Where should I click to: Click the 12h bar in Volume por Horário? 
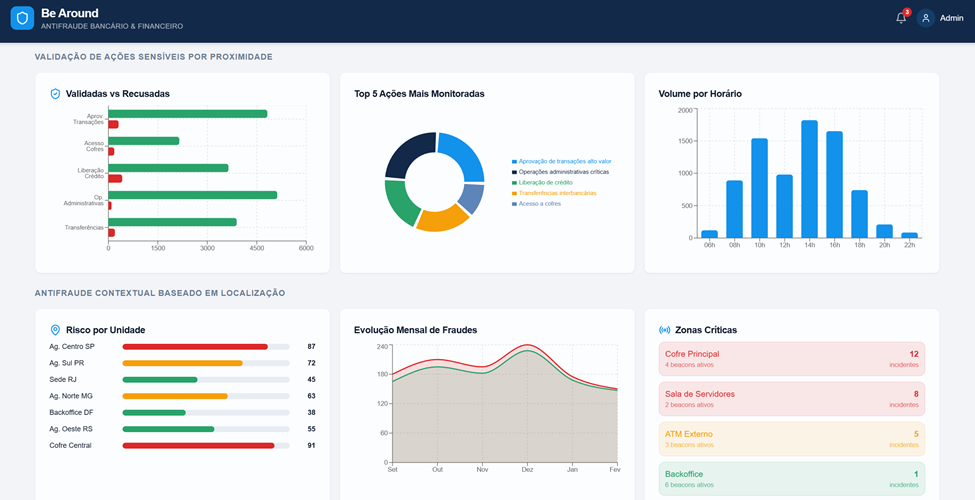click(x=784, y=206)
